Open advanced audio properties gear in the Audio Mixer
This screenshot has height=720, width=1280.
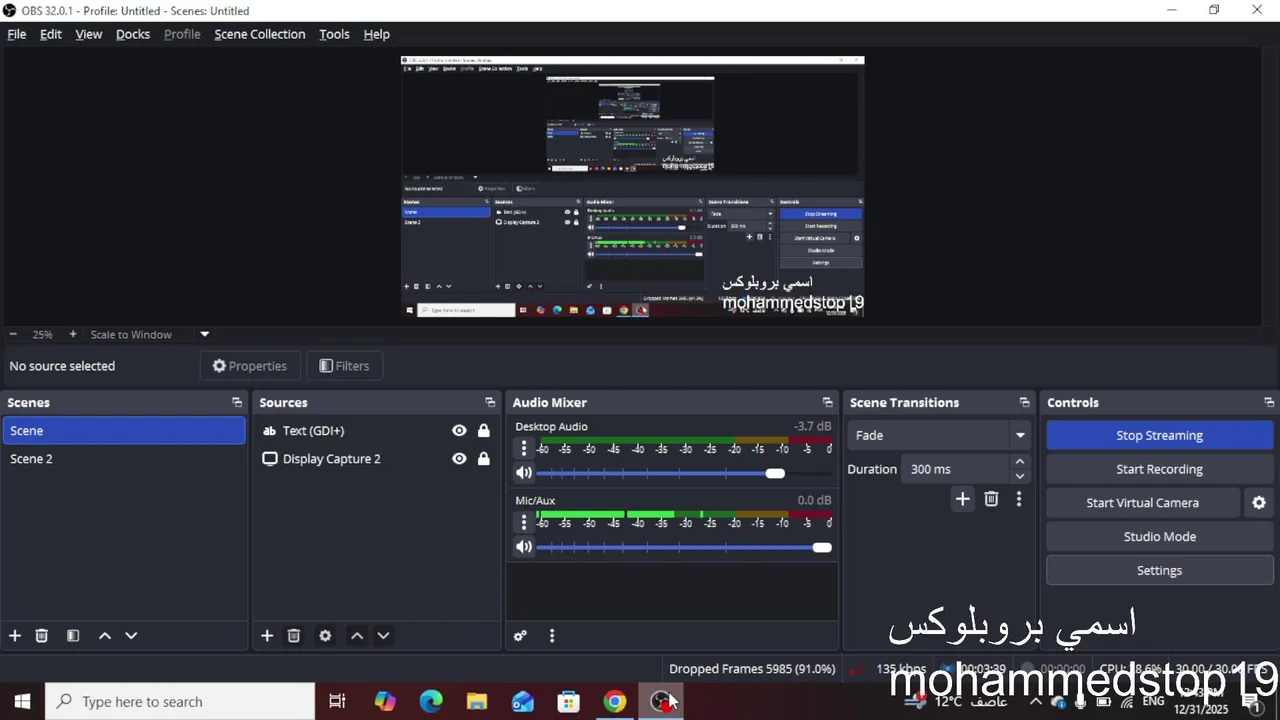(520, 636)
